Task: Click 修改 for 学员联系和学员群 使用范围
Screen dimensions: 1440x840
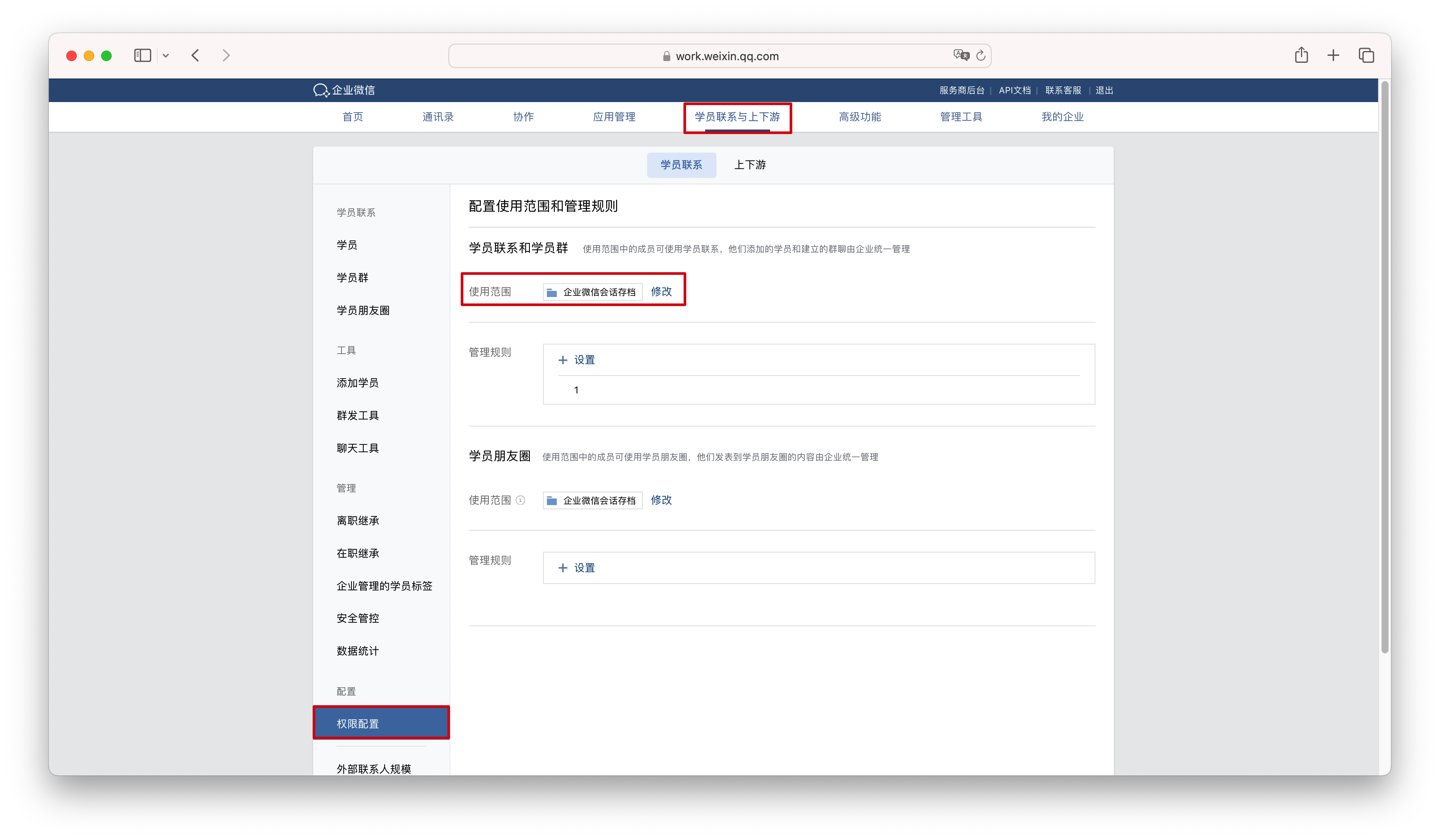Action: [661, 291]
